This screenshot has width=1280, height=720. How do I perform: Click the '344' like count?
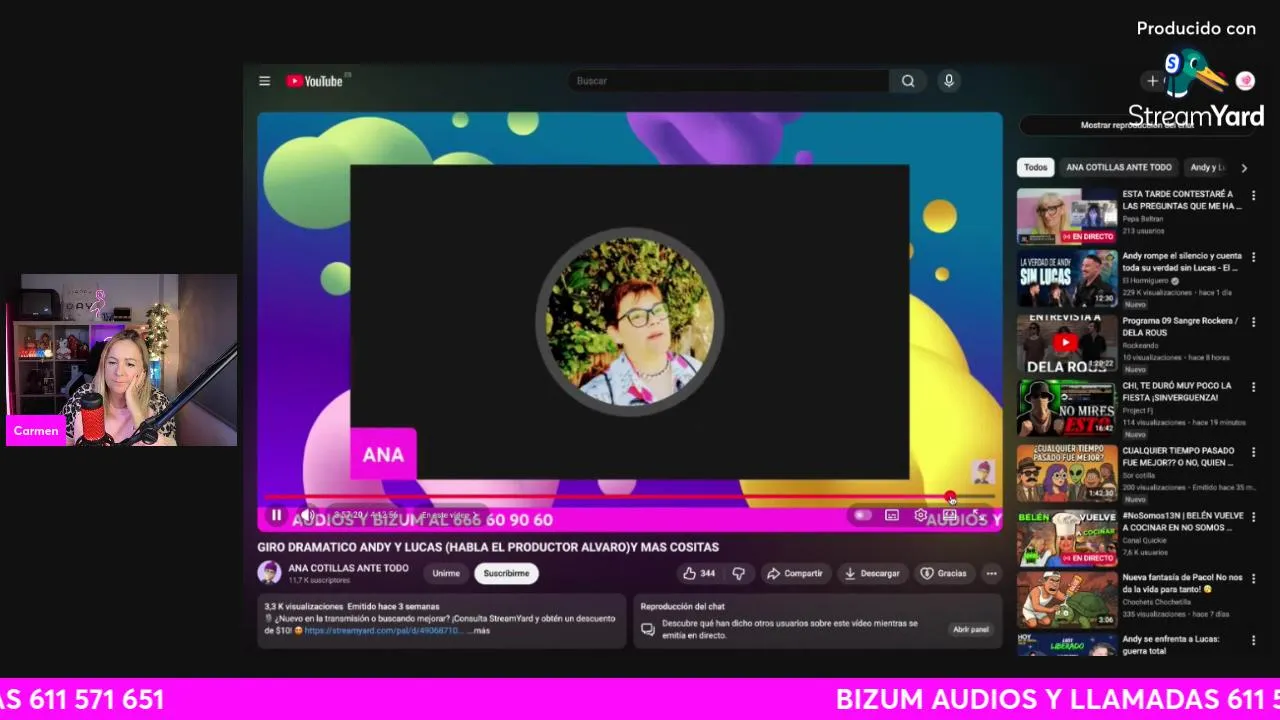(707, 573)
